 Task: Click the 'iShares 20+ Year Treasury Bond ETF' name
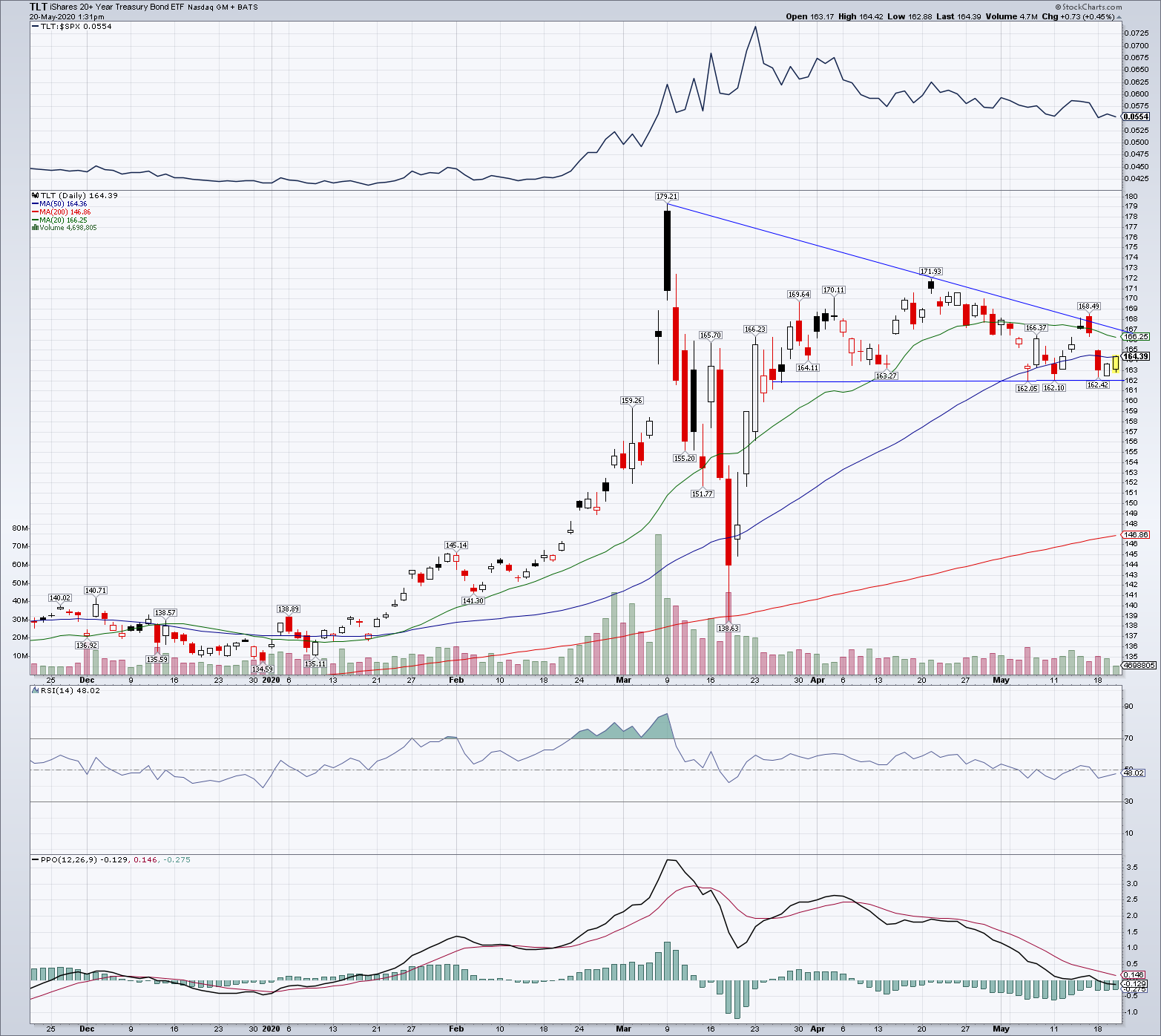click(x=117, y=7)
